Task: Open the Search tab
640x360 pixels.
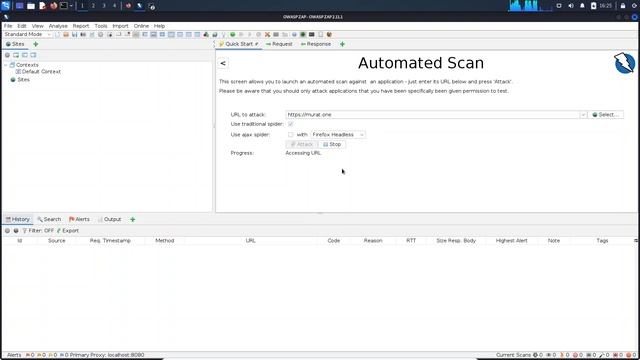Action: pos(49,220)
